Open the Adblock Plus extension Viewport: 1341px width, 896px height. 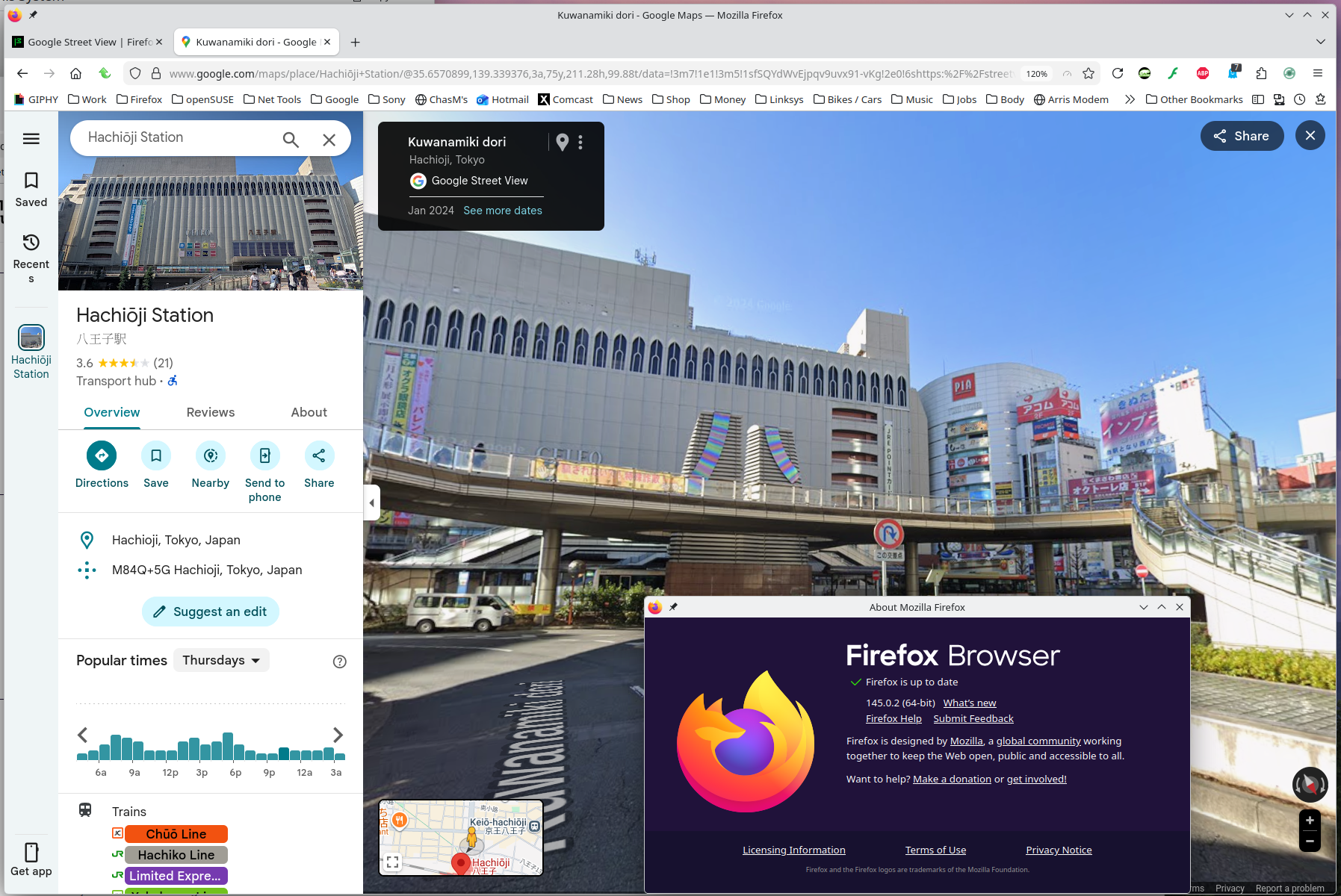point(1203,73)
